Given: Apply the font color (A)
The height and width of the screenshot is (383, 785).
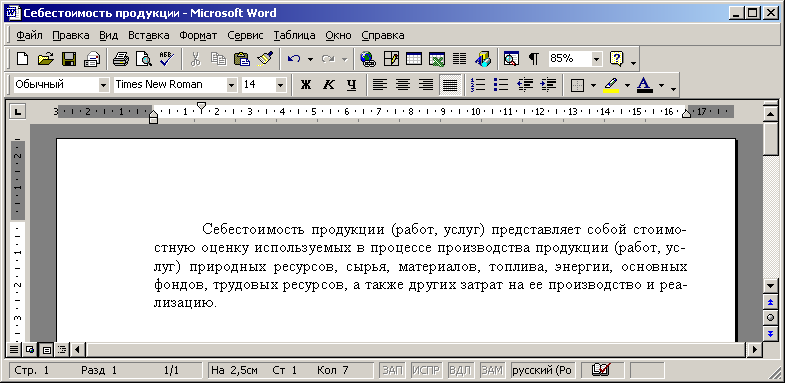Looking at the screenshot, I should (x=645, y=85).
